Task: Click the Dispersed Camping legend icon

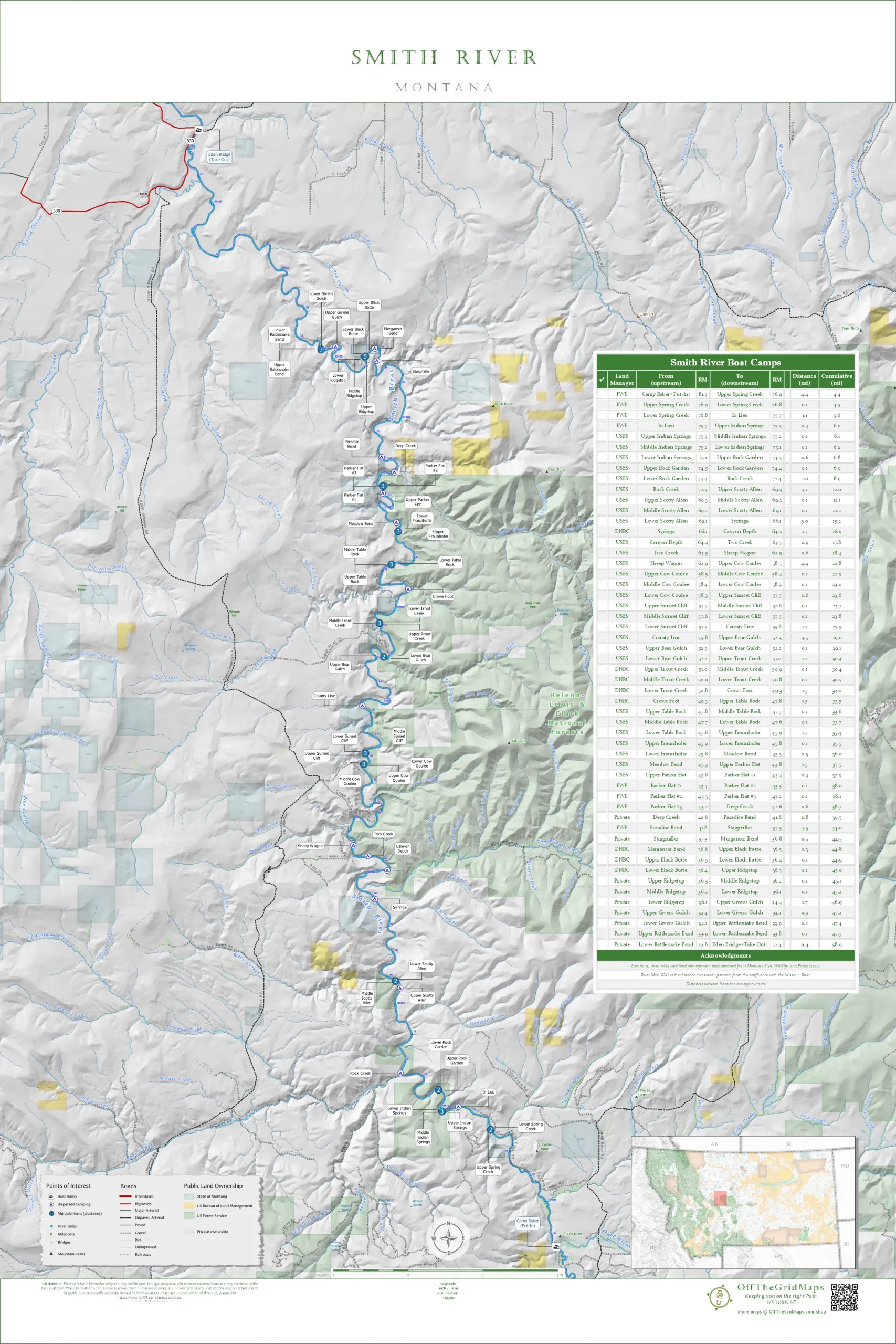Action: click(x=51, y=1204)
